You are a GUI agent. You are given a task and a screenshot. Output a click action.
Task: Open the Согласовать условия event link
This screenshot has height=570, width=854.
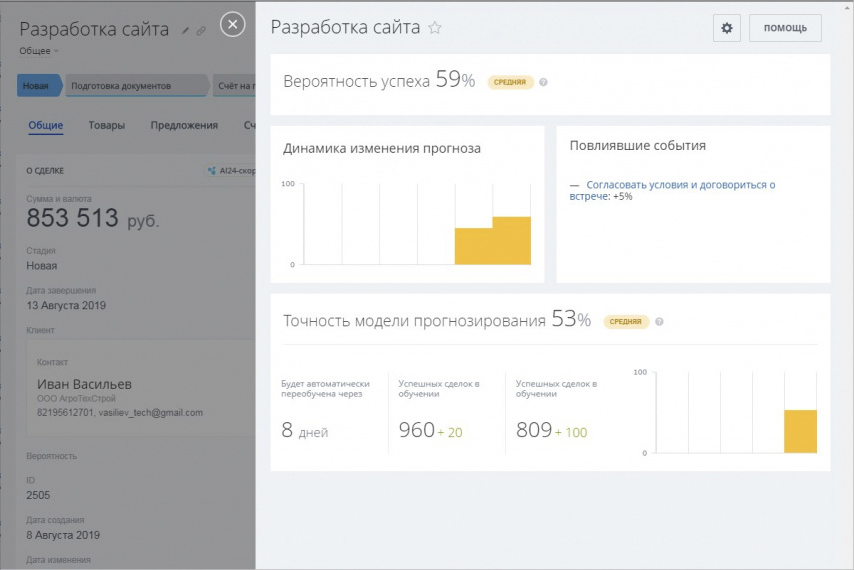coord(680,185)
